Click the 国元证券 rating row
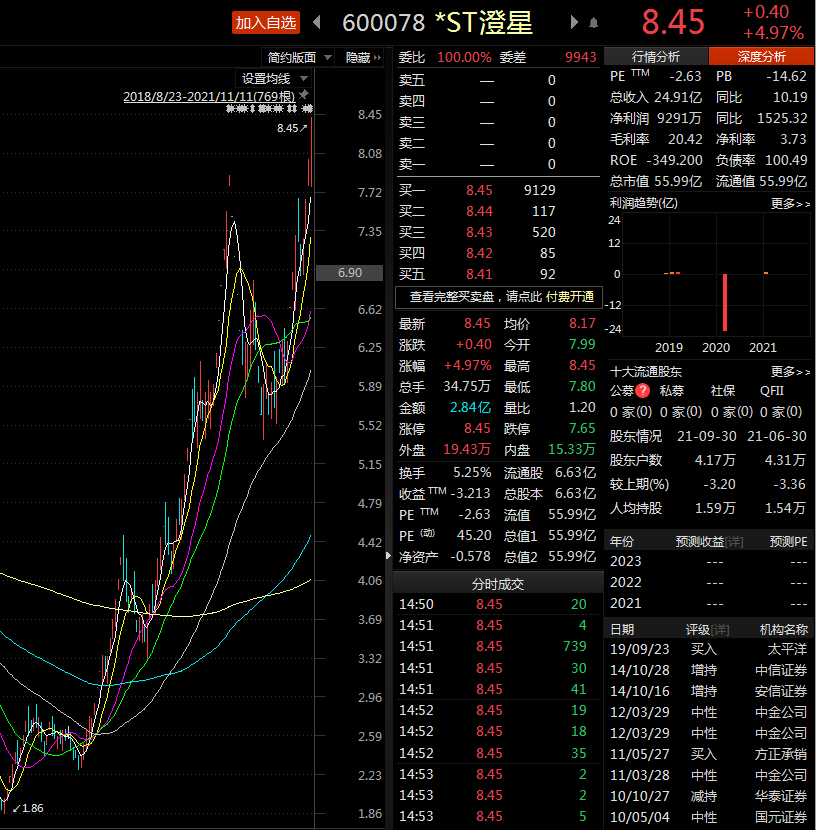Screen dimensions: 816x830 pos(709,817)
